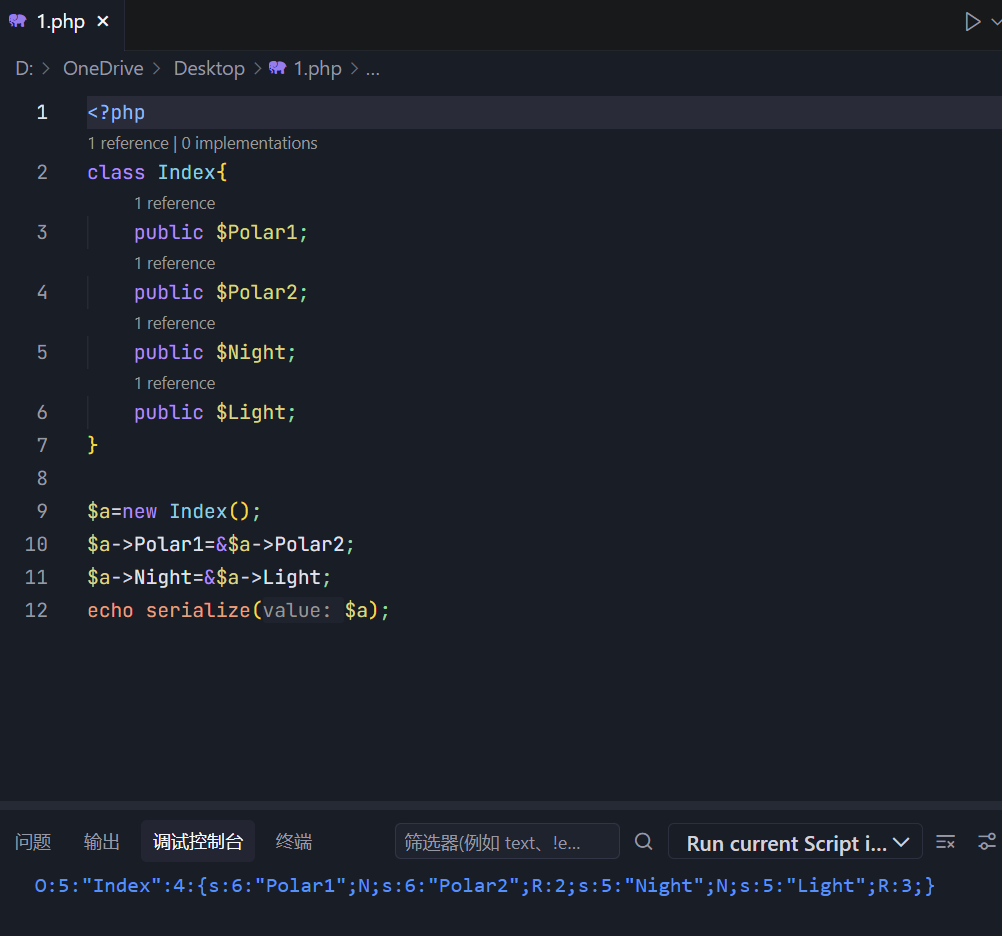Clear the debug console output
Image resolution: width=1002 pixels, height=936 pixels.
tap(945, 842)
